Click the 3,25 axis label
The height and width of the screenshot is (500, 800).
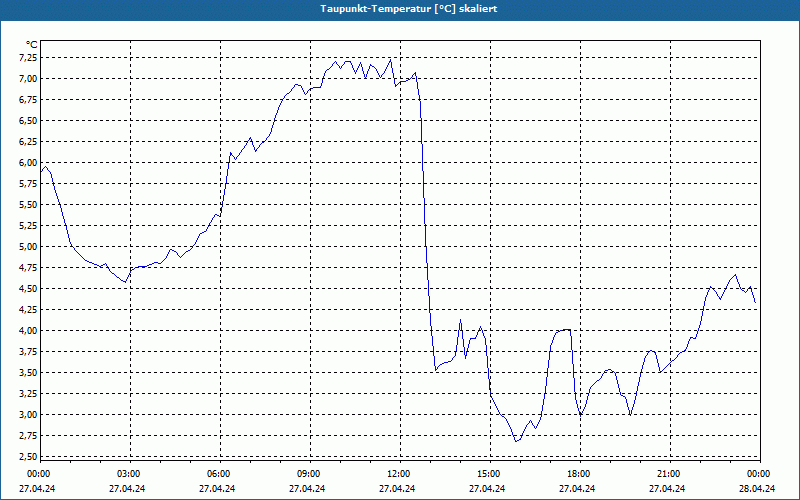coord(28,394)
